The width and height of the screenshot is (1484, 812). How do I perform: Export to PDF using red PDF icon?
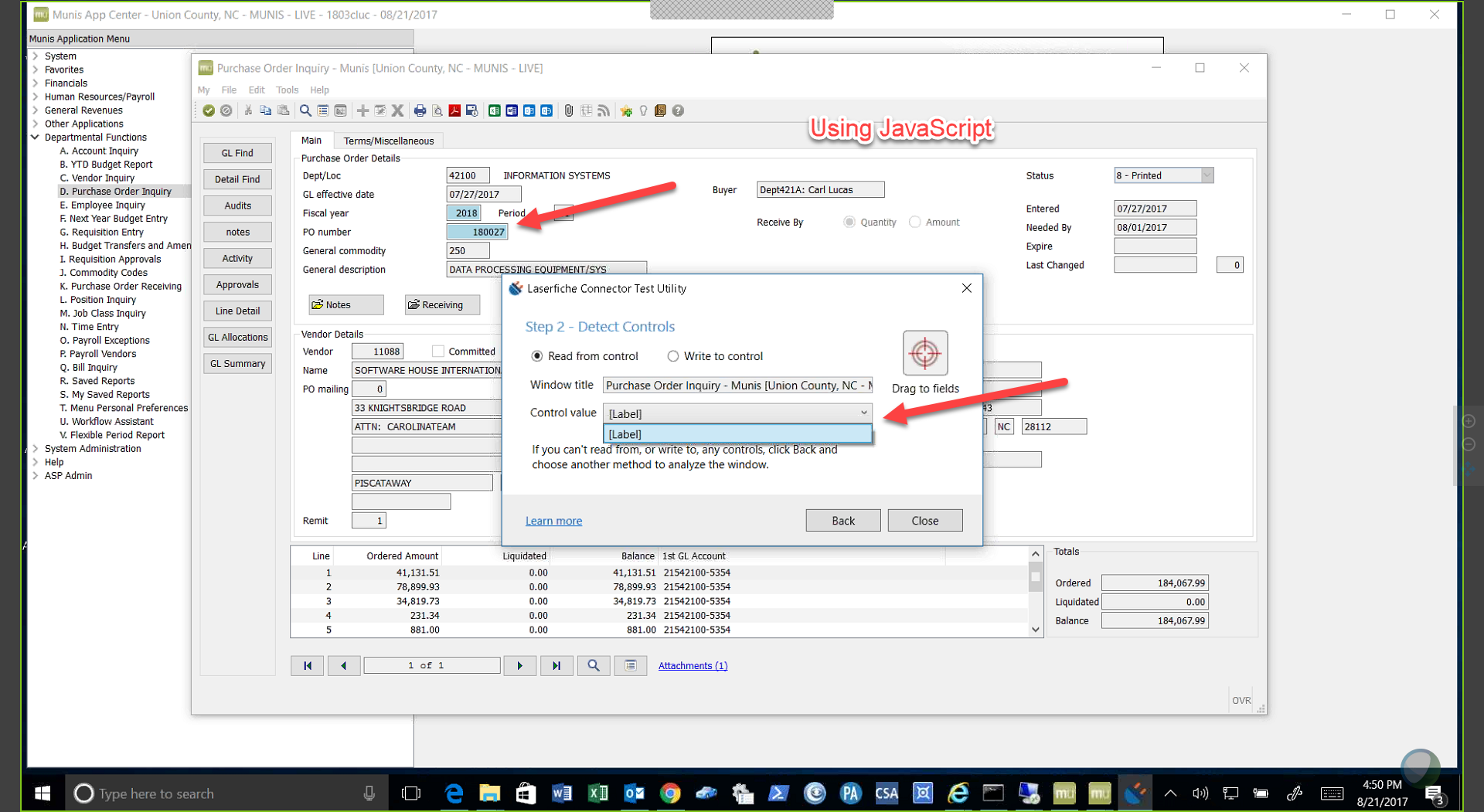454,110
